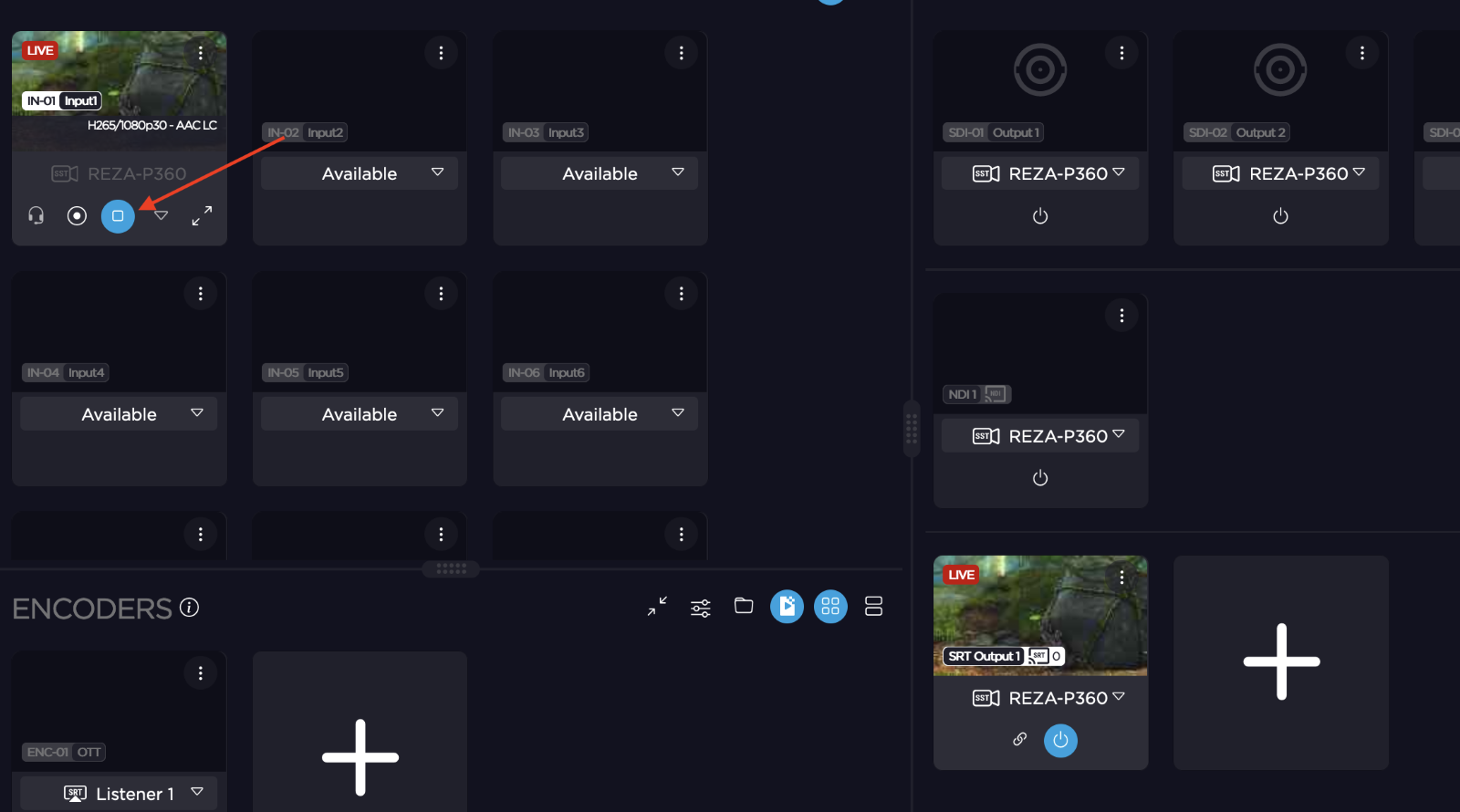This screenshot has height=812, width=1460.
Task: Add a new output with plus tile
Action: point(1281,662)
